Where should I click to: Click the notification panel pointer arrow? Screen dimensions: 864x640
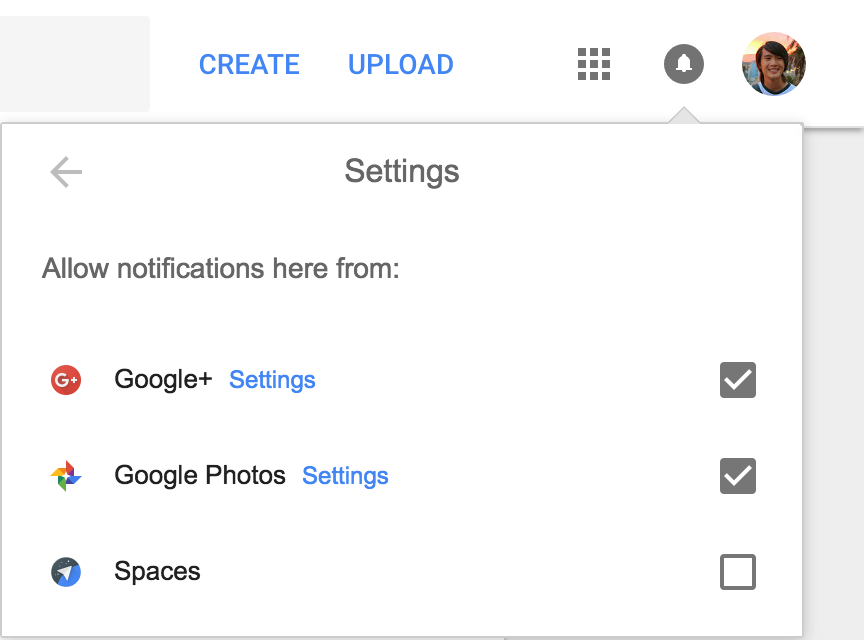tap(684, 117)
